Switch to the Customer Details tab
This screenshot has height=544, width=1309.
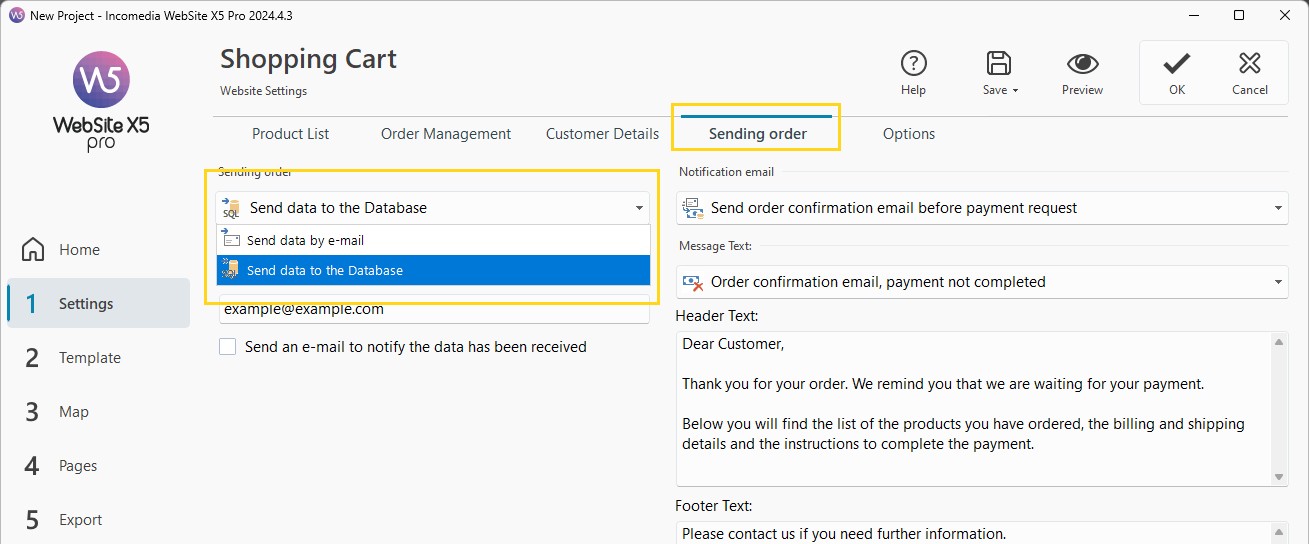click(x=602, y=133)
